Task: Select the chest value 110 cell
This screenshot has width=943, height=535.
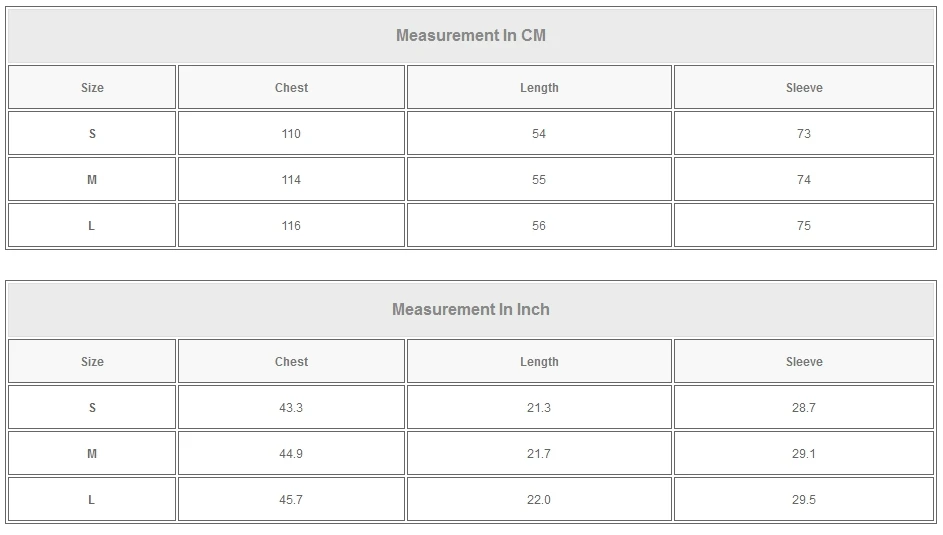Action: tap(291, 134)
